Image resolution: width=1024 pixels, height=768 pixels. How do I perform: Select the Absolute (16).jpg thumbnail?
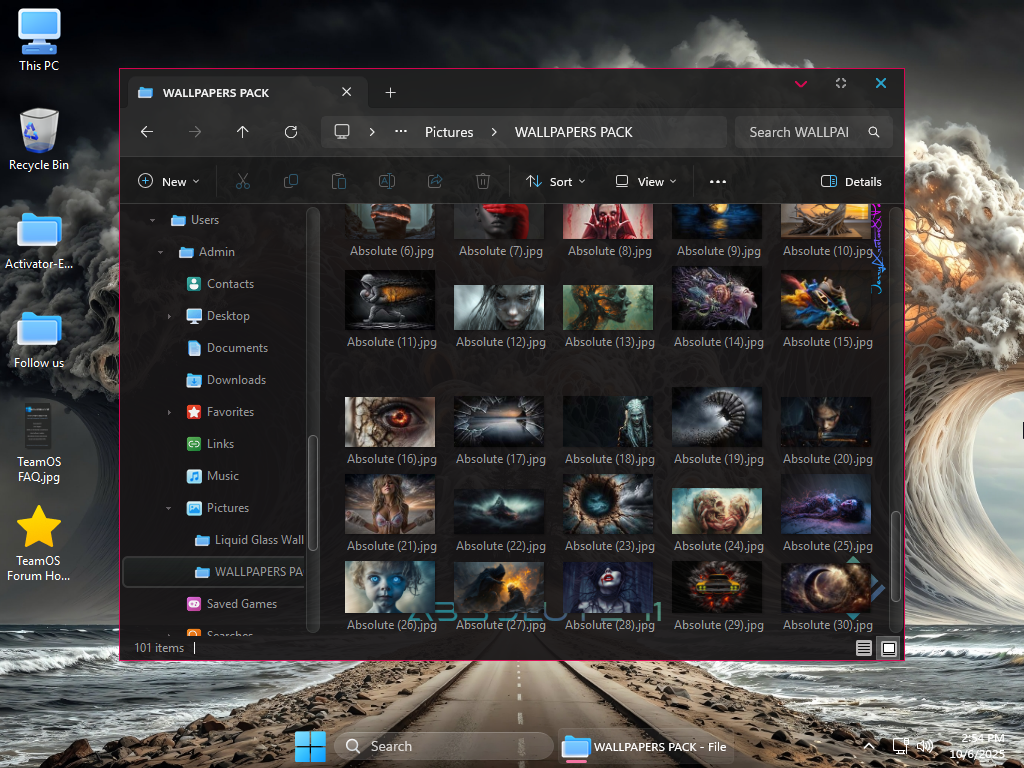(x=390, y=423)
